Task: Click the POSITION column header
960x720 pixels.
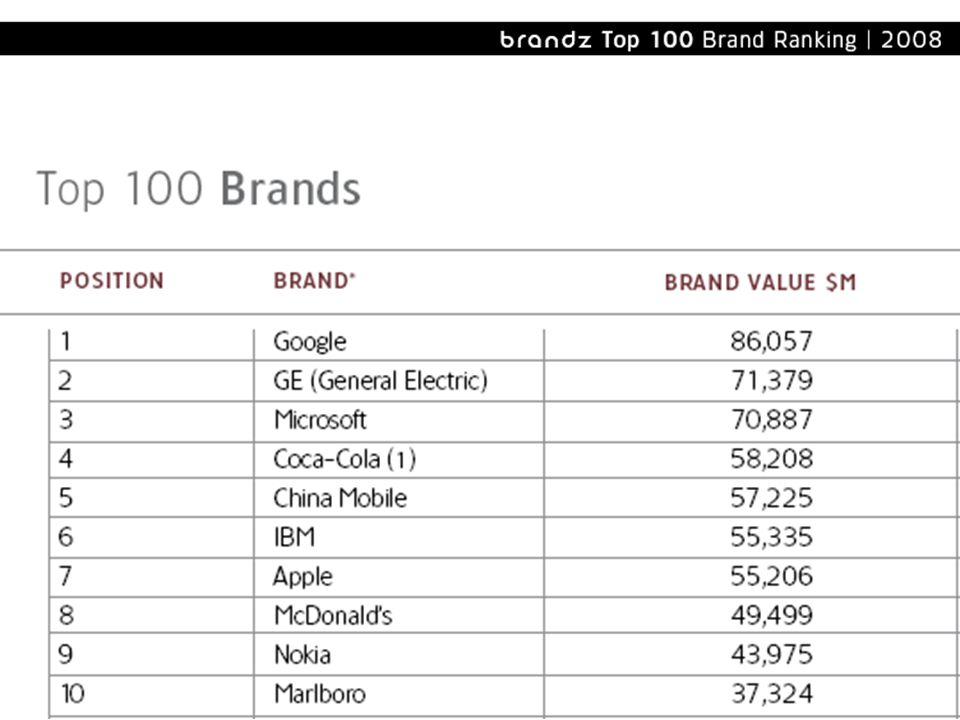Action: coord(112,281)
